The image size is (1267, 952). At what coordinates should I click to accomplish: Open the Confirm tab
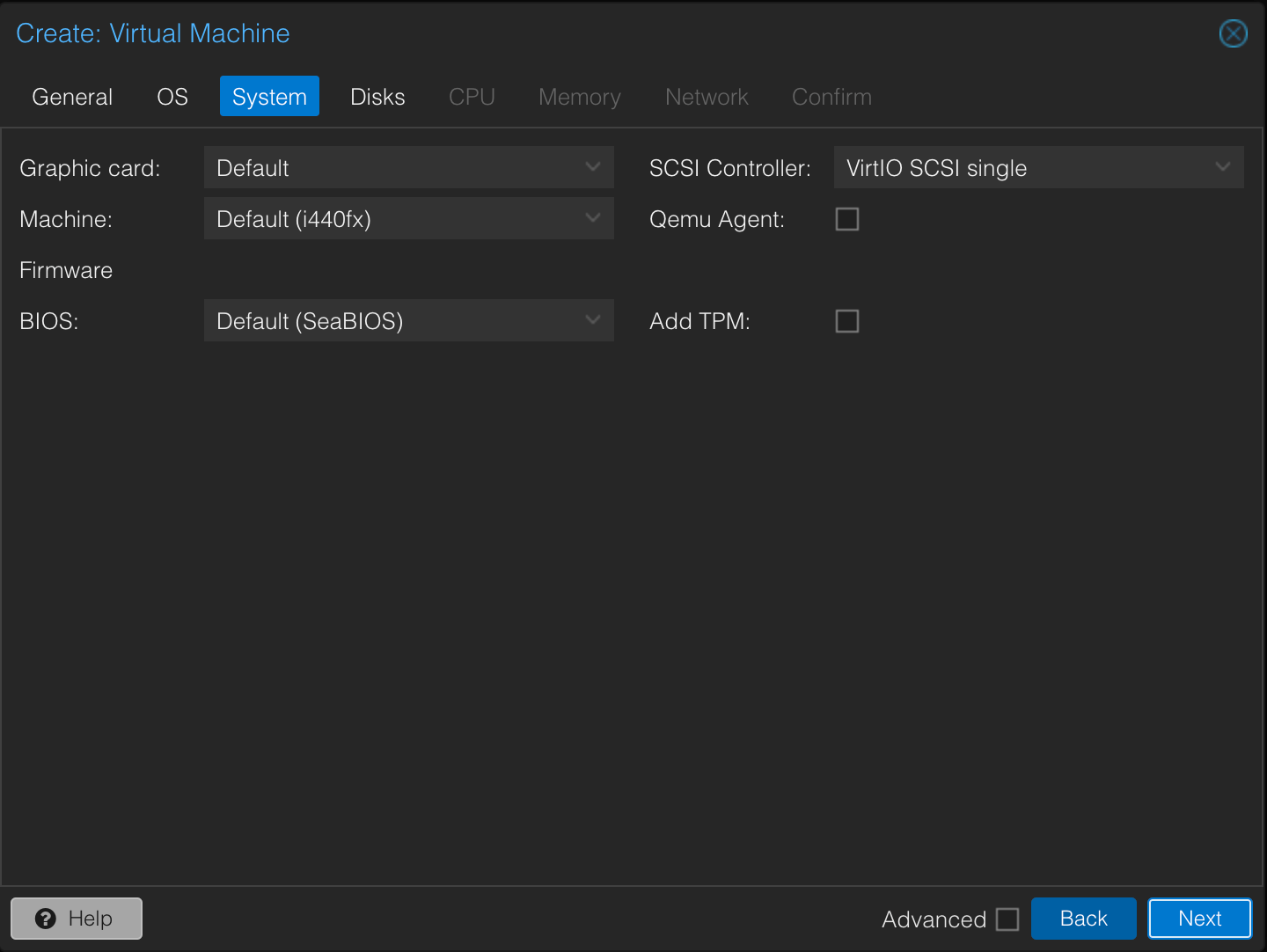[831, 97]
